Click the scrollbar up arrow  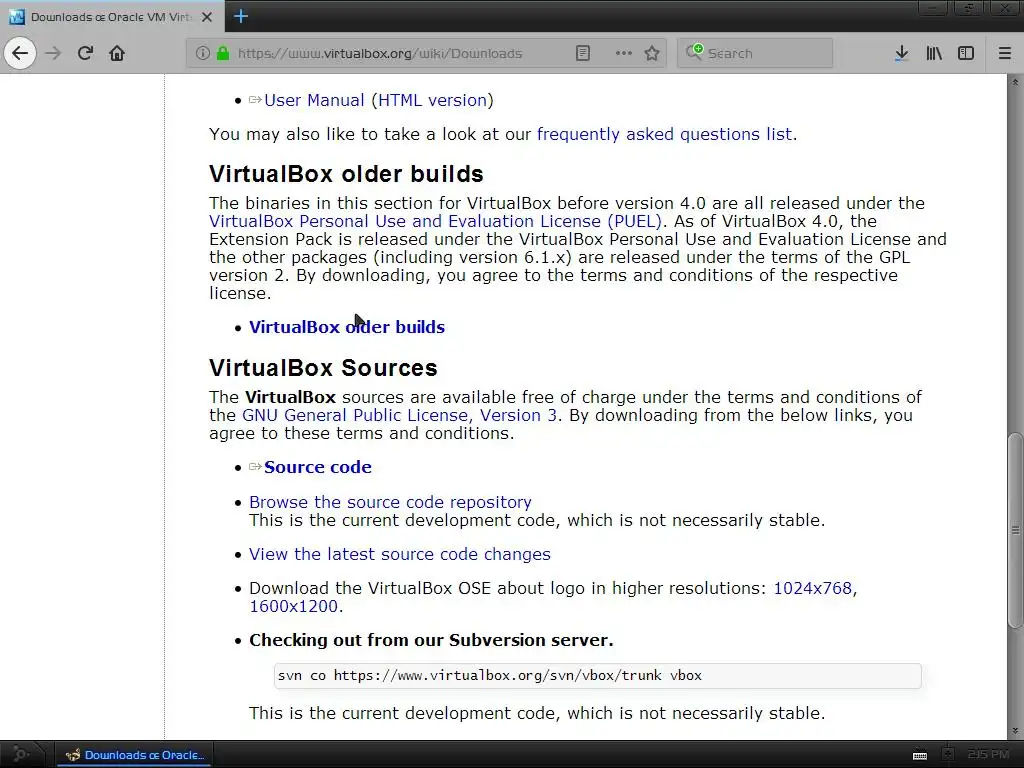pyautogui.click(x=1015, y=82)
